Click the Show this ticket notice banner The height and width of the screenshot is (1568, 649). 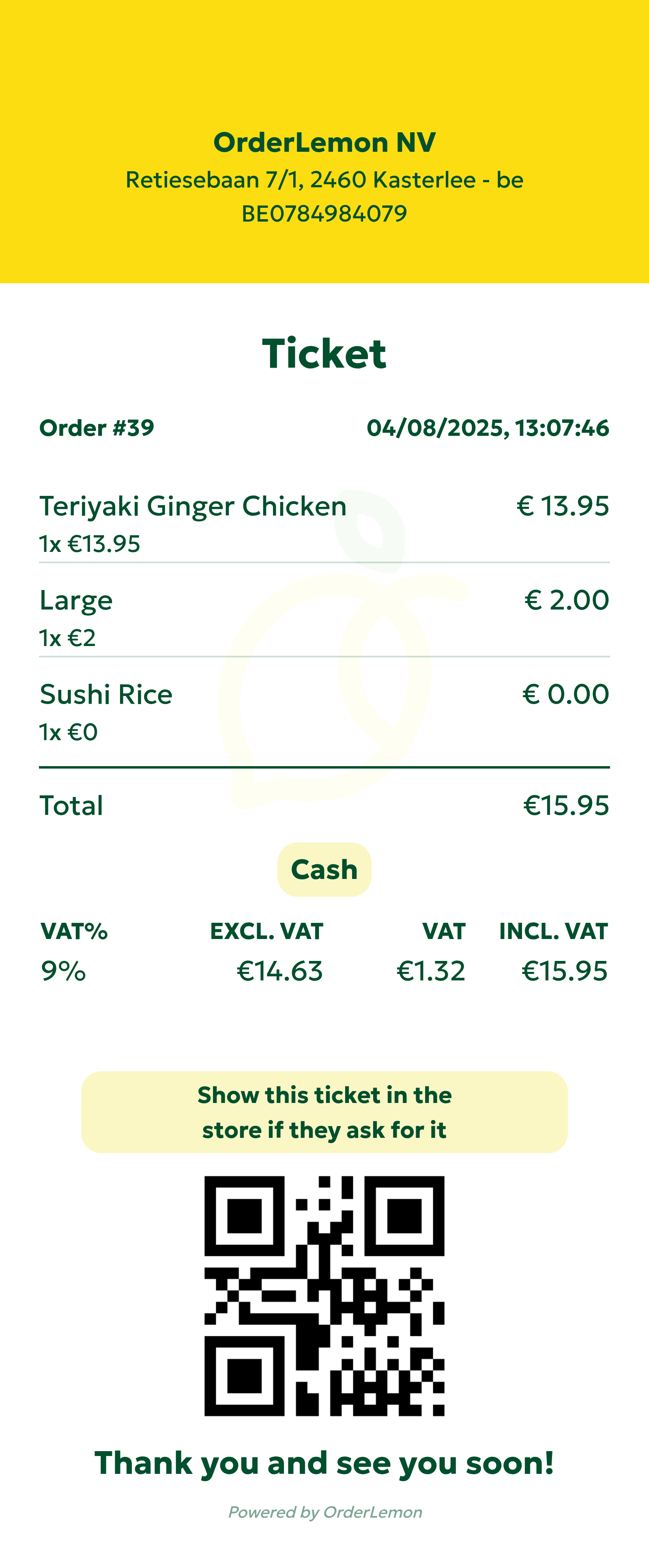click(x=324, y=1112)
